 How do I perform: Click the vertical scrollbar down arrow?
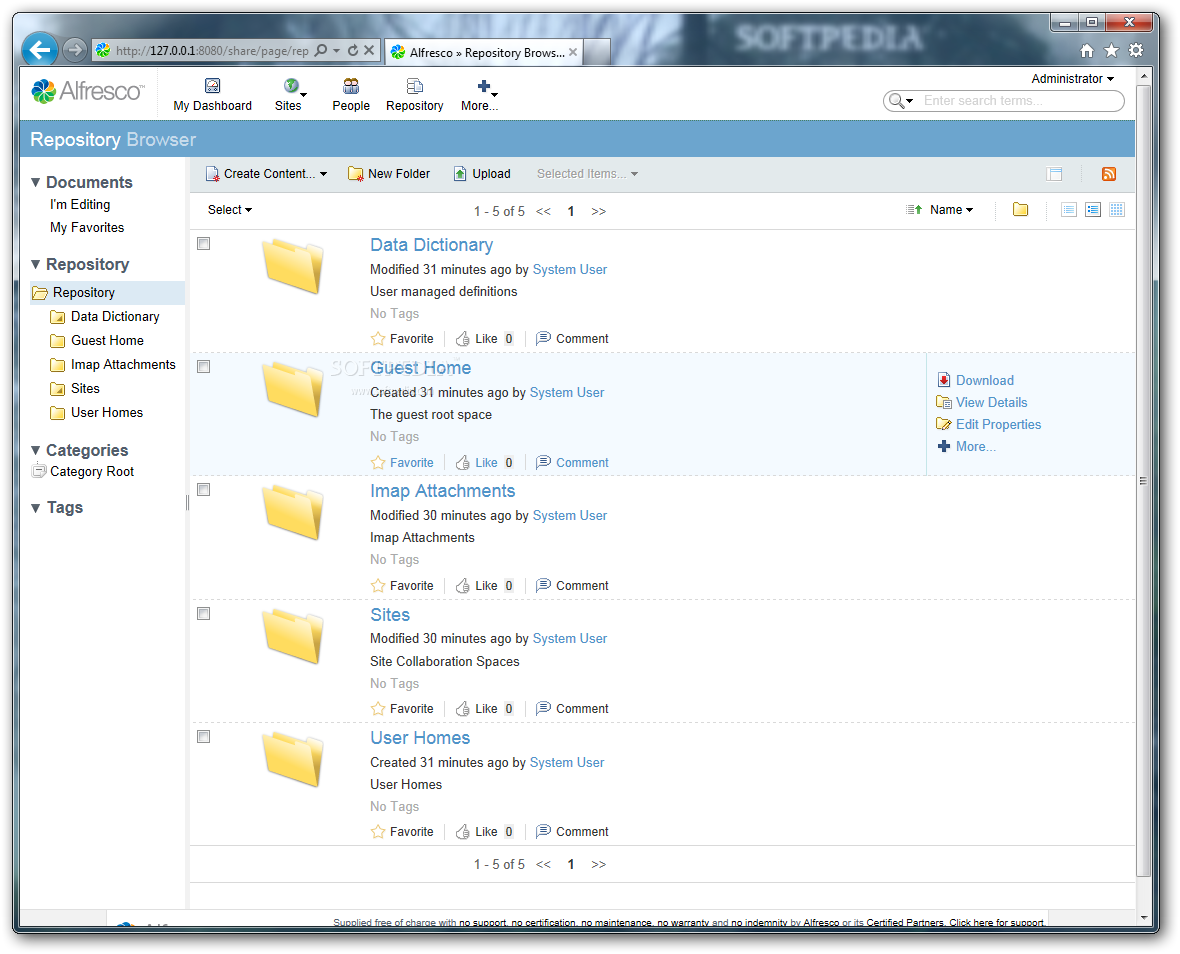click(x=1144, y=918)
